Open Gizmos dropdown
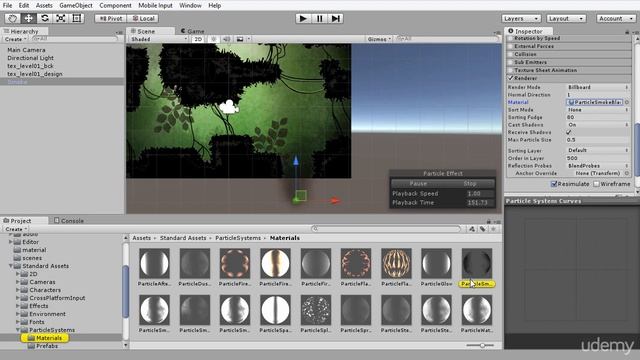The height and width of the screenshot is (360, 640). pyautogui.click(x=379, y=39)
